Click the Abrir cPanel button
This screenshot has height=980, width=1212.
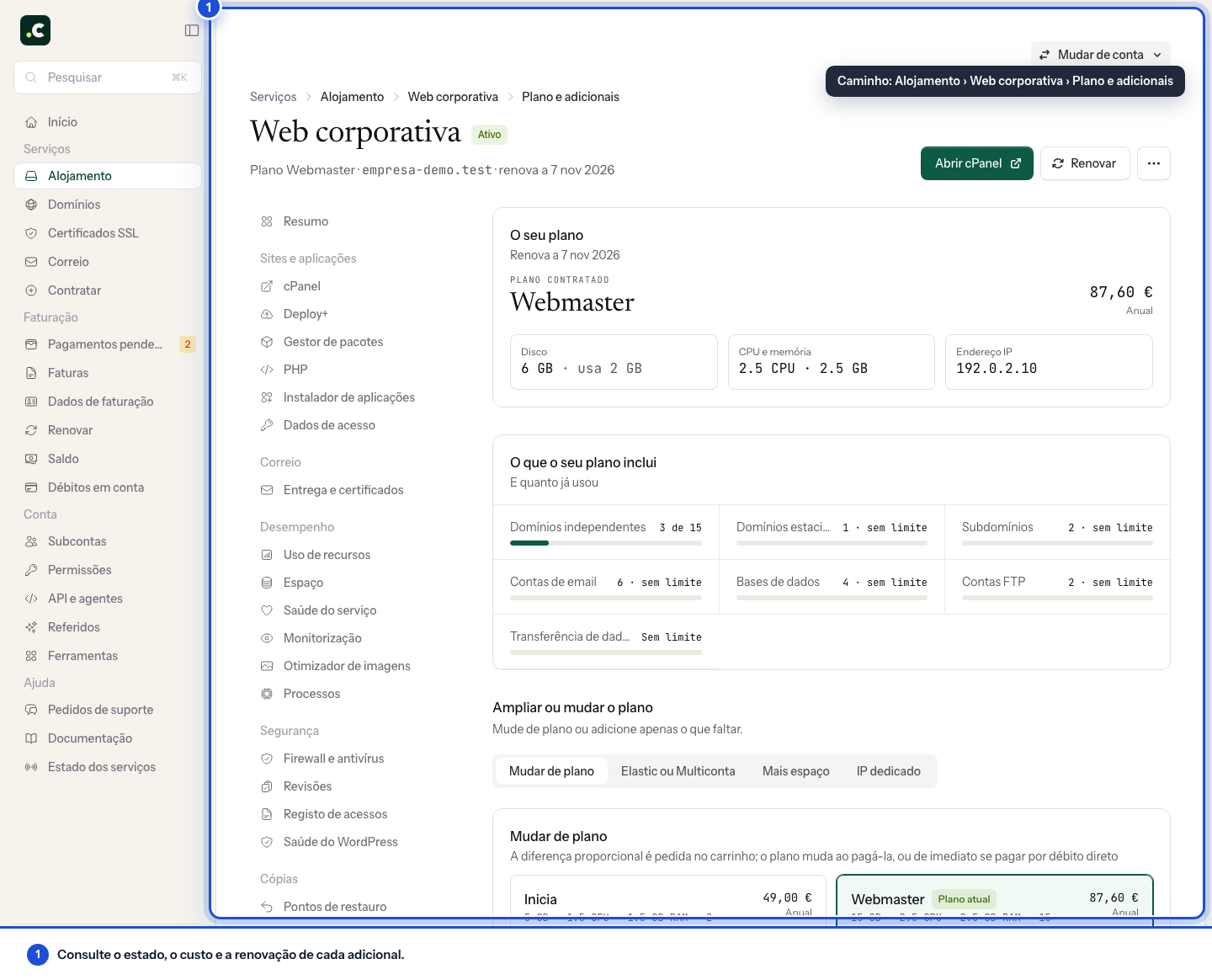[976, 163]
